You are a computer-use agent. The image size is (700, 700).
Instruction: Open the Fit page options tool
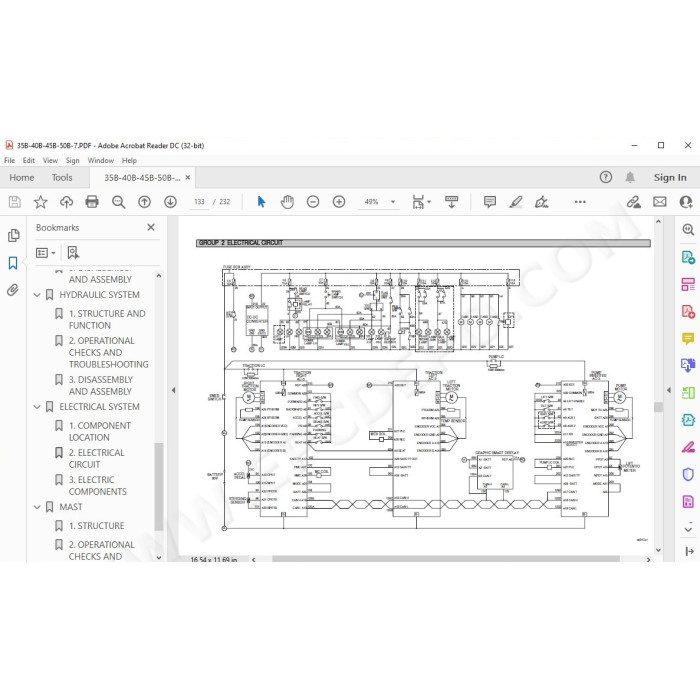421,202
